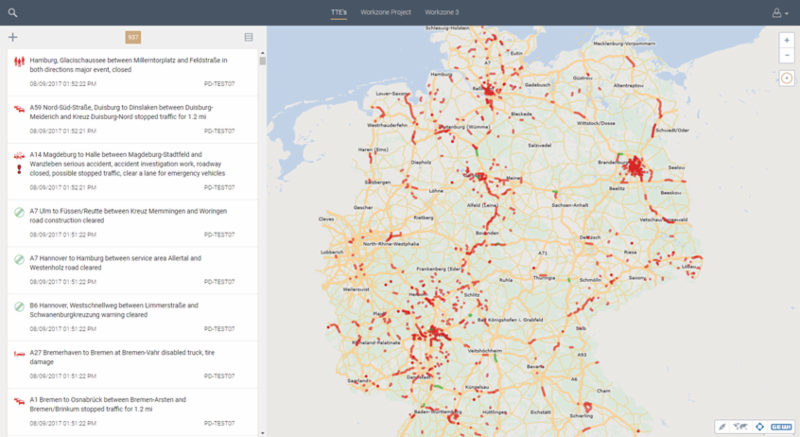The width and height of the screenshot is (800, 437).
Task: Click the blue crosshair target icon
Action: [x=760, y=426]
